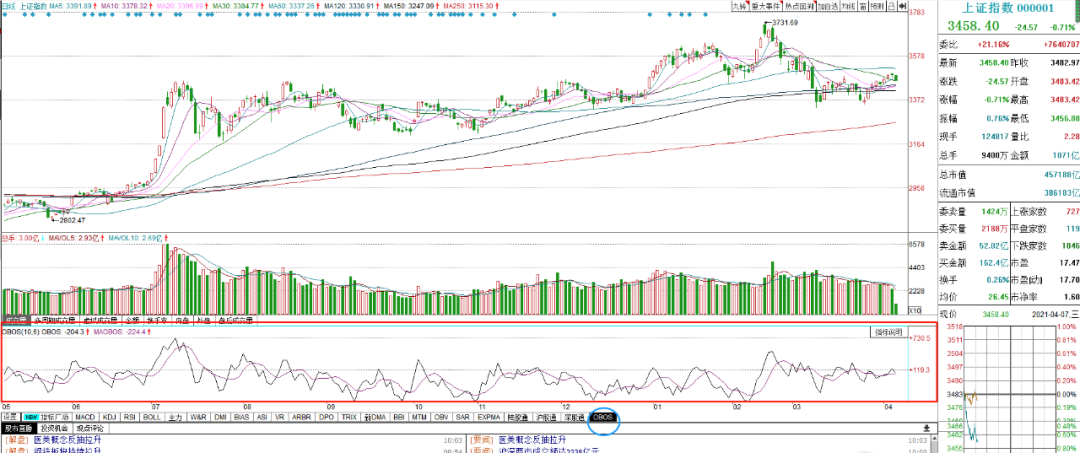Collapse the side panel with arrow icon
This screenshot has height=453, width=1080.
pyautogui.click(x=902, y=6)
